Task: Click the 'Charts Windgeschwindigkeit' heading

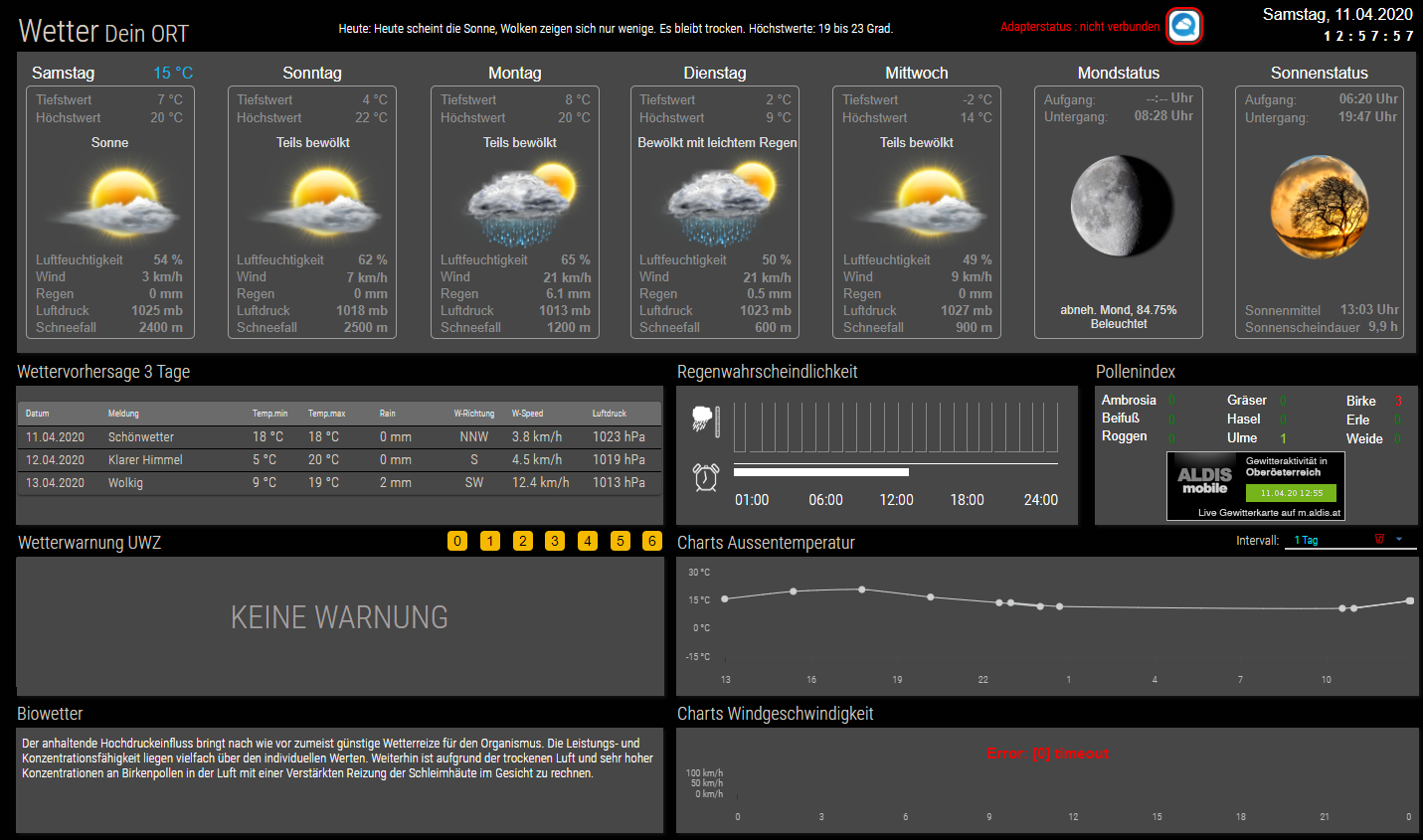Action: [x=775, y=714]
